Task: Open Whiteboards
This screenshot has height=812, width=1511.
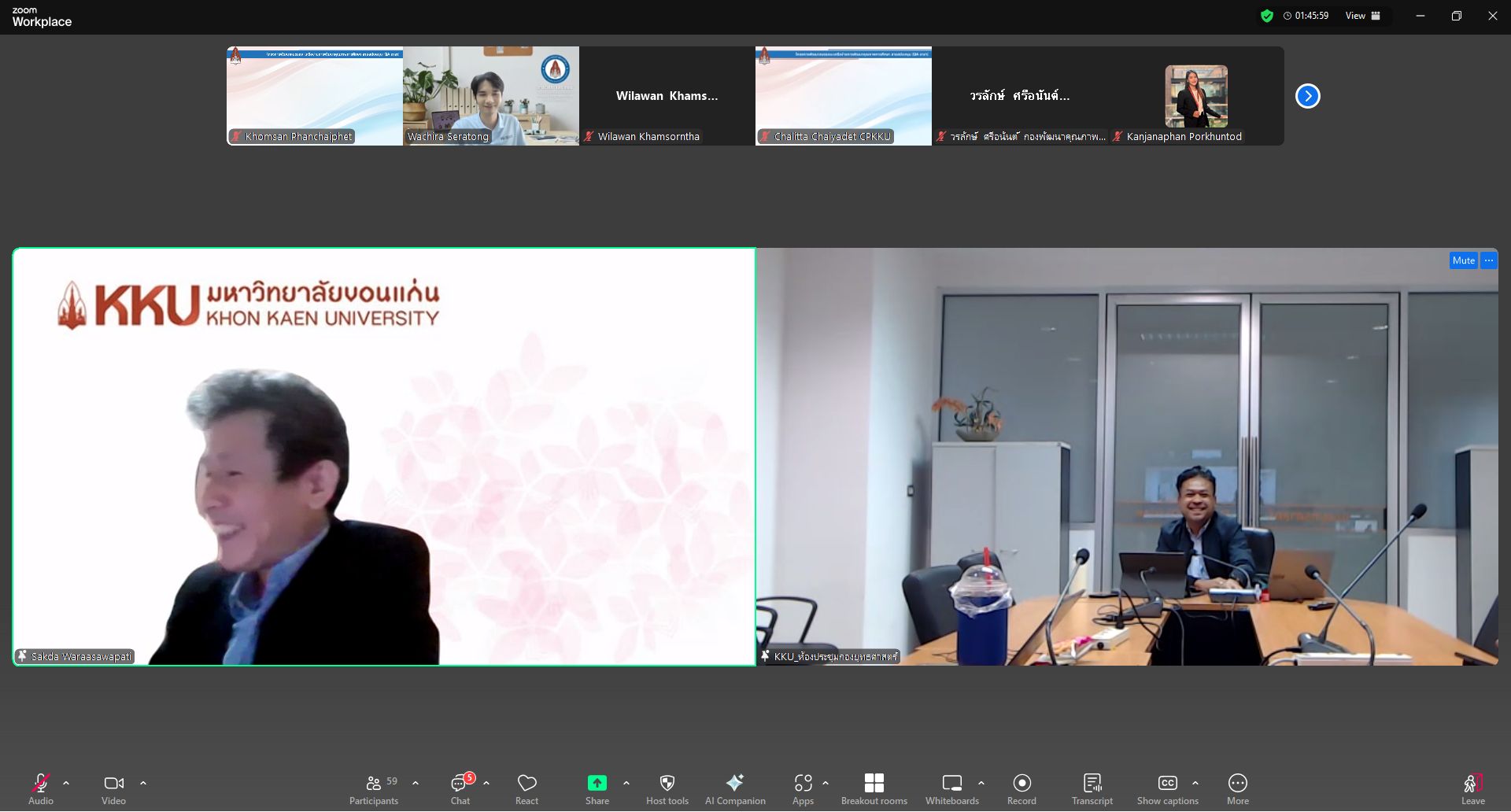Action: (x=951, y=789)
